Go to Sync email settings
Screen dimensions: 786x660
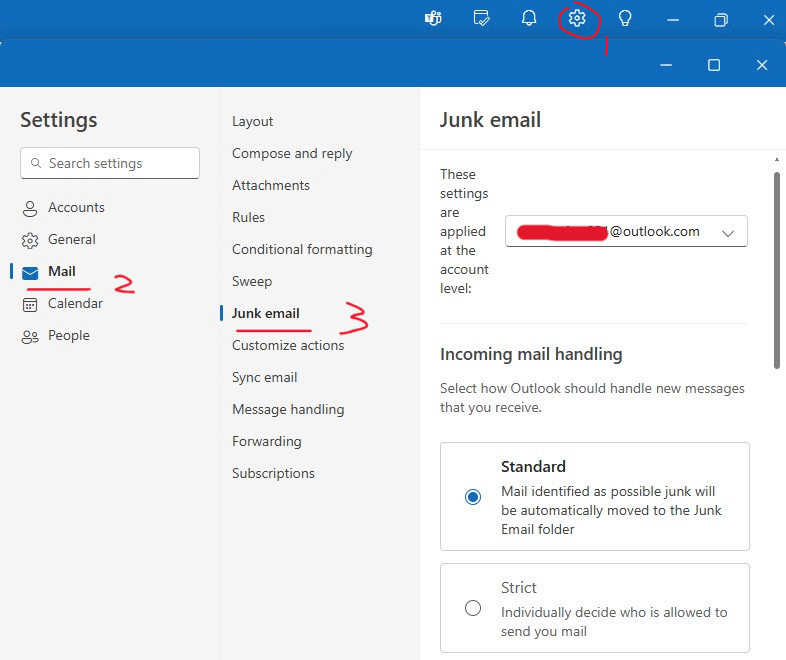[264, 377]
